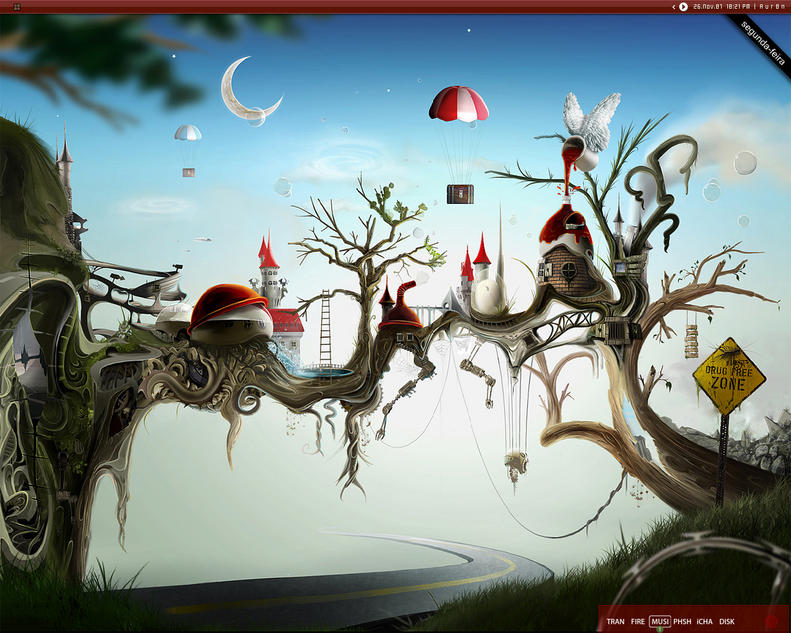The height and width of the screenshot is (633, 791).
Task: Click the date and time text in top bar
Action: [722, 7]
